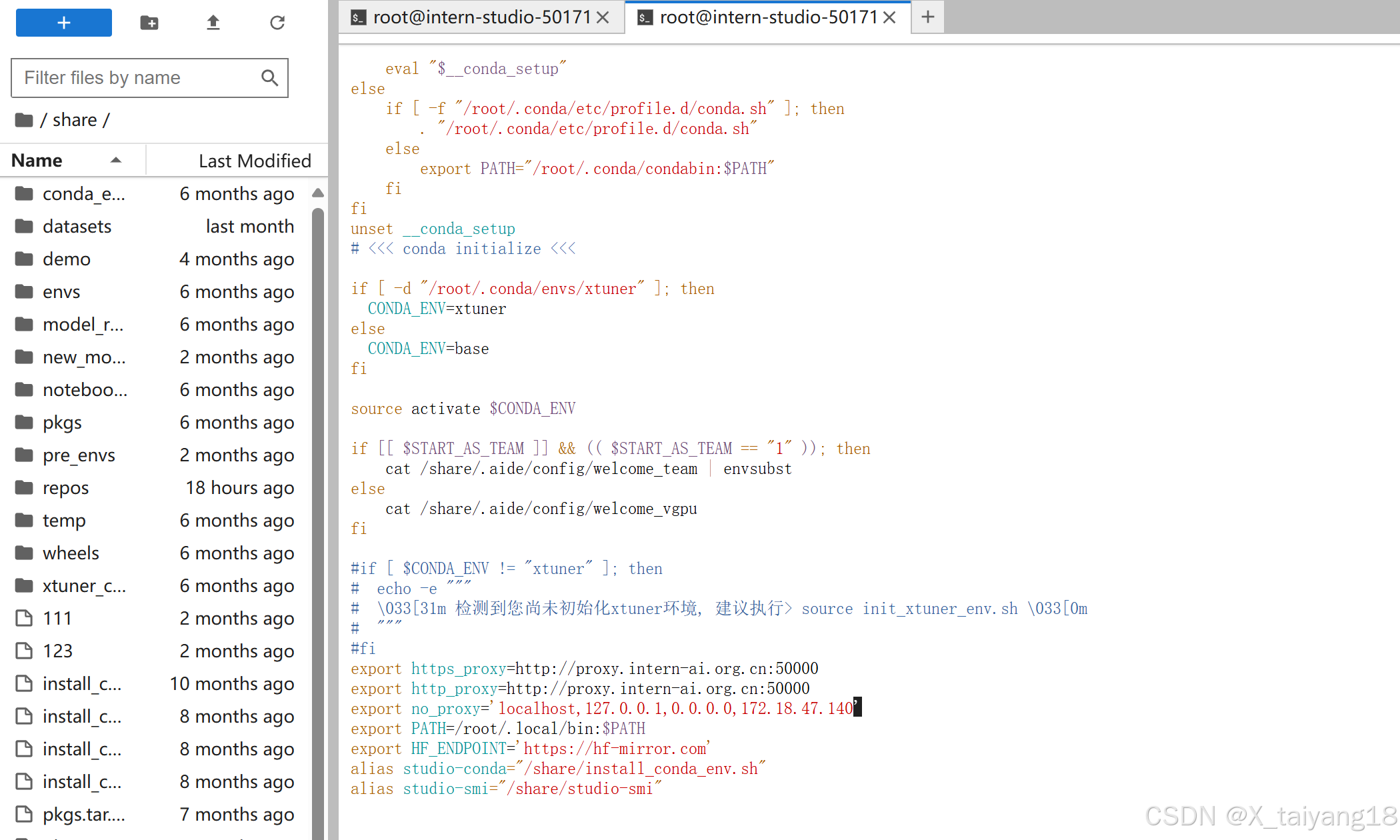Sort by Last Modified column
Image resolution: width=1400 pixels, height=840 pixels.
pos(254,161)
